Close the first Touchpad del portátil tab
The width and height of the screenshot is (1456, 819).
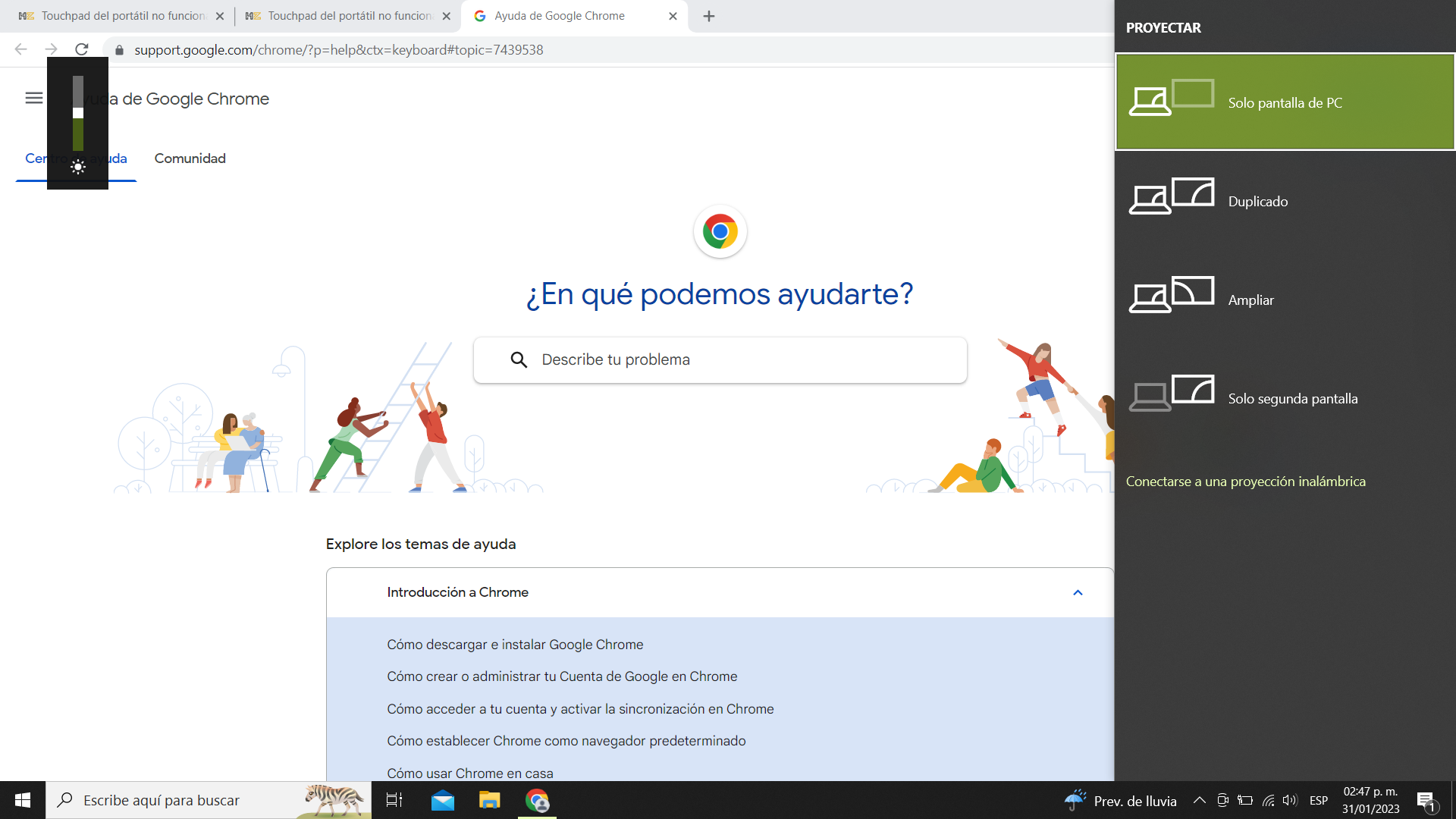coord(220,16)
